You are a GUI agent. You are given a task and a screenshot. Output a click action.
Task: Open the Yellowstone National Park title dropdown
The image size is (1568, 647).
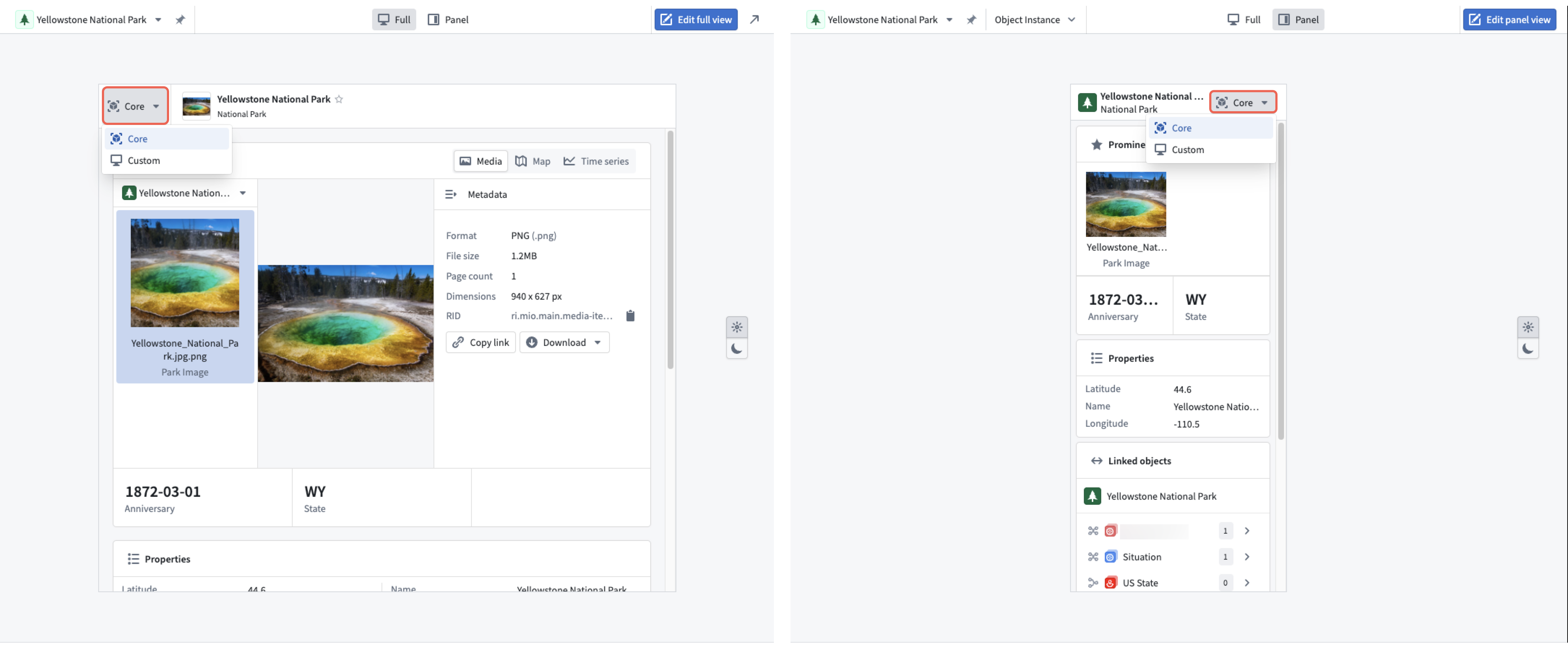(158, 19)
